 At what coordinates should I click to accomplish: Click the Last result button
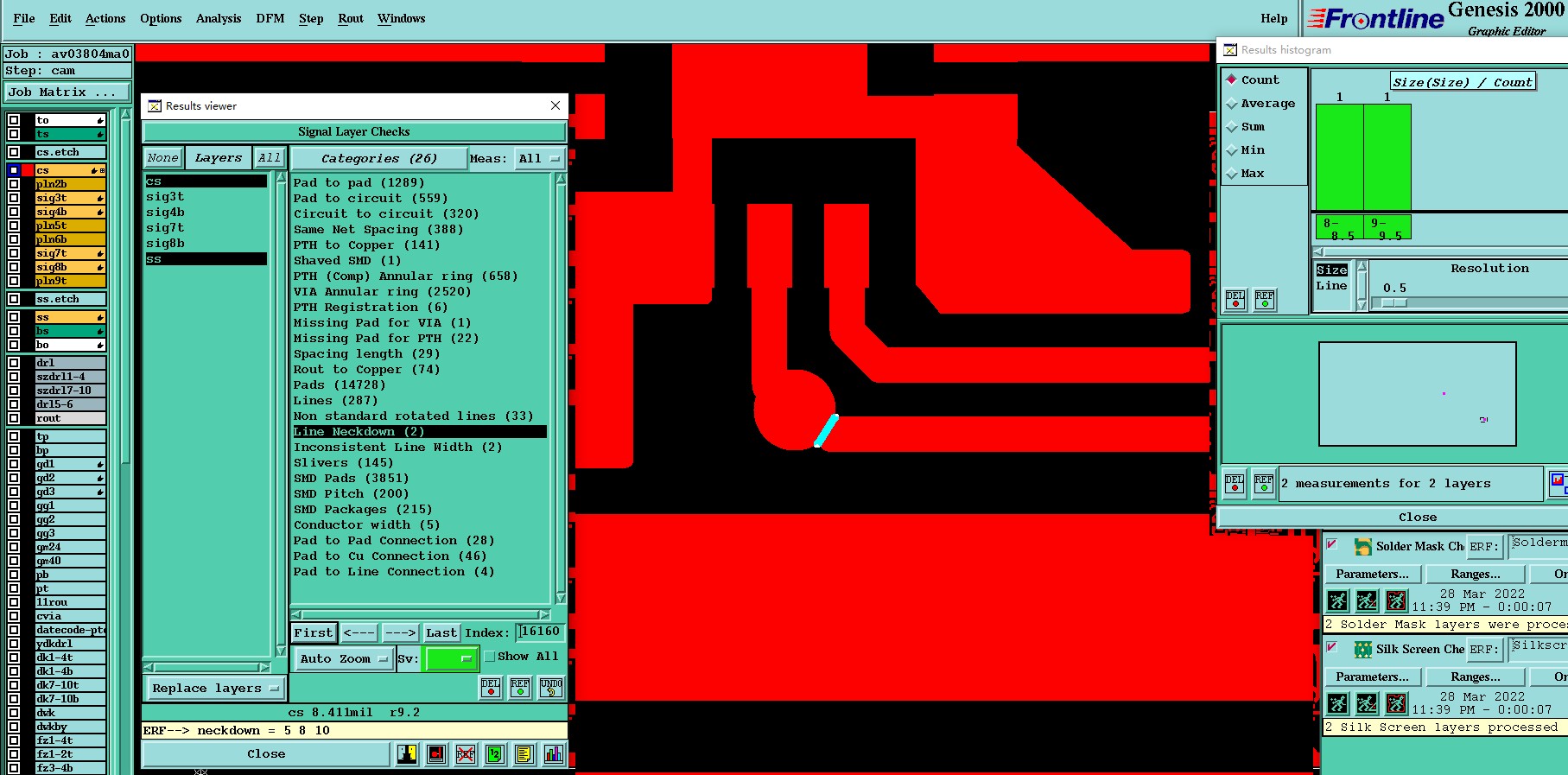(441, 632)
